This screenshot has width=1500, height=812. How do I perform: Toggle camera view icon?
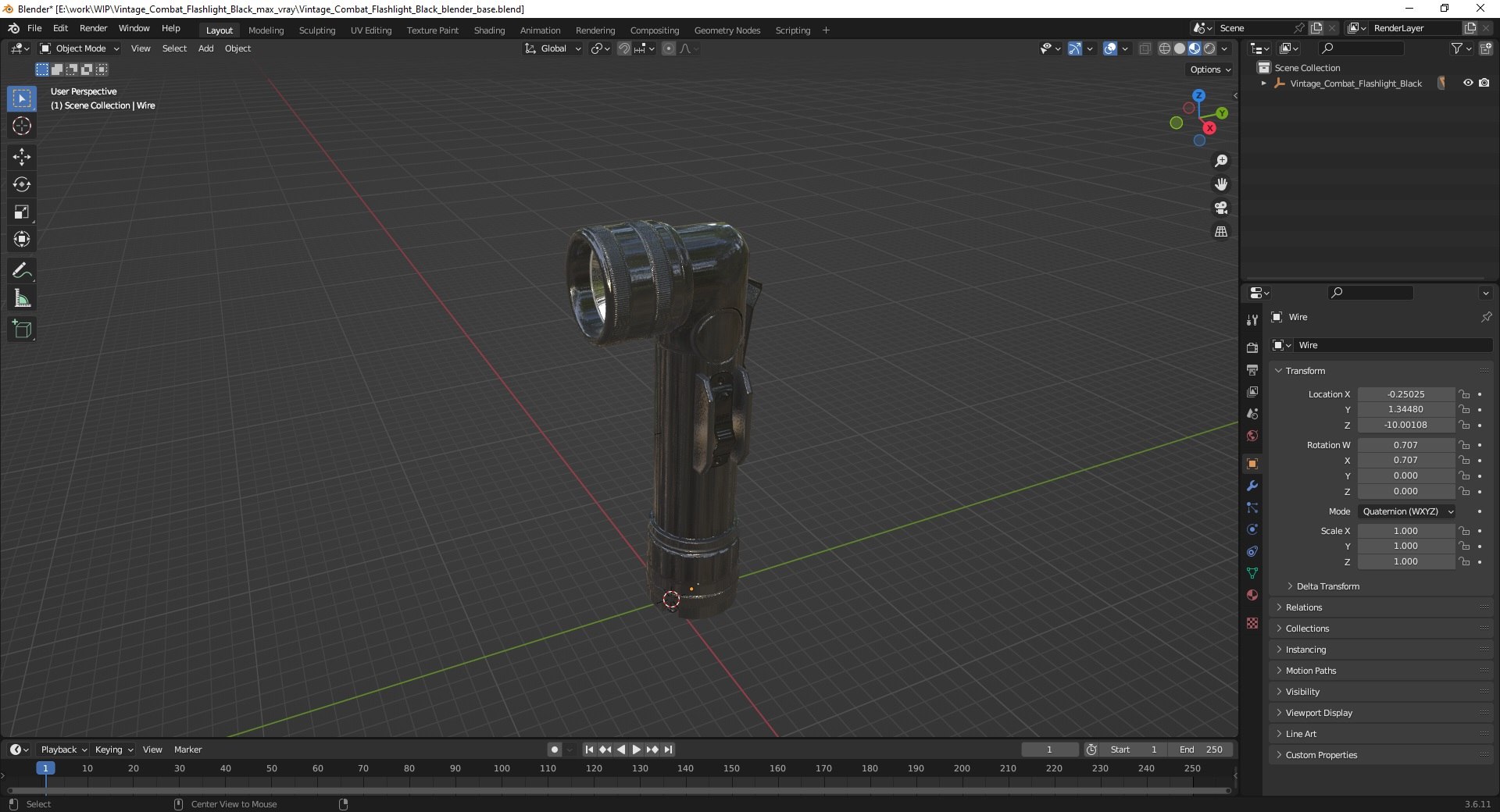point(1221,208)
